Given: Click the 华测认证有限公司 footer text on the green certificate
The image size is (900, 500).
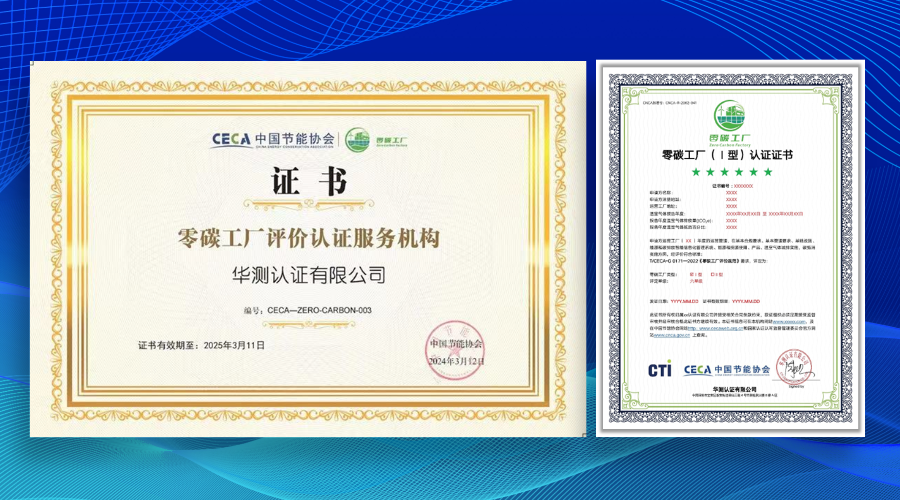Looking at the screenshot, I should pos(735,389).
